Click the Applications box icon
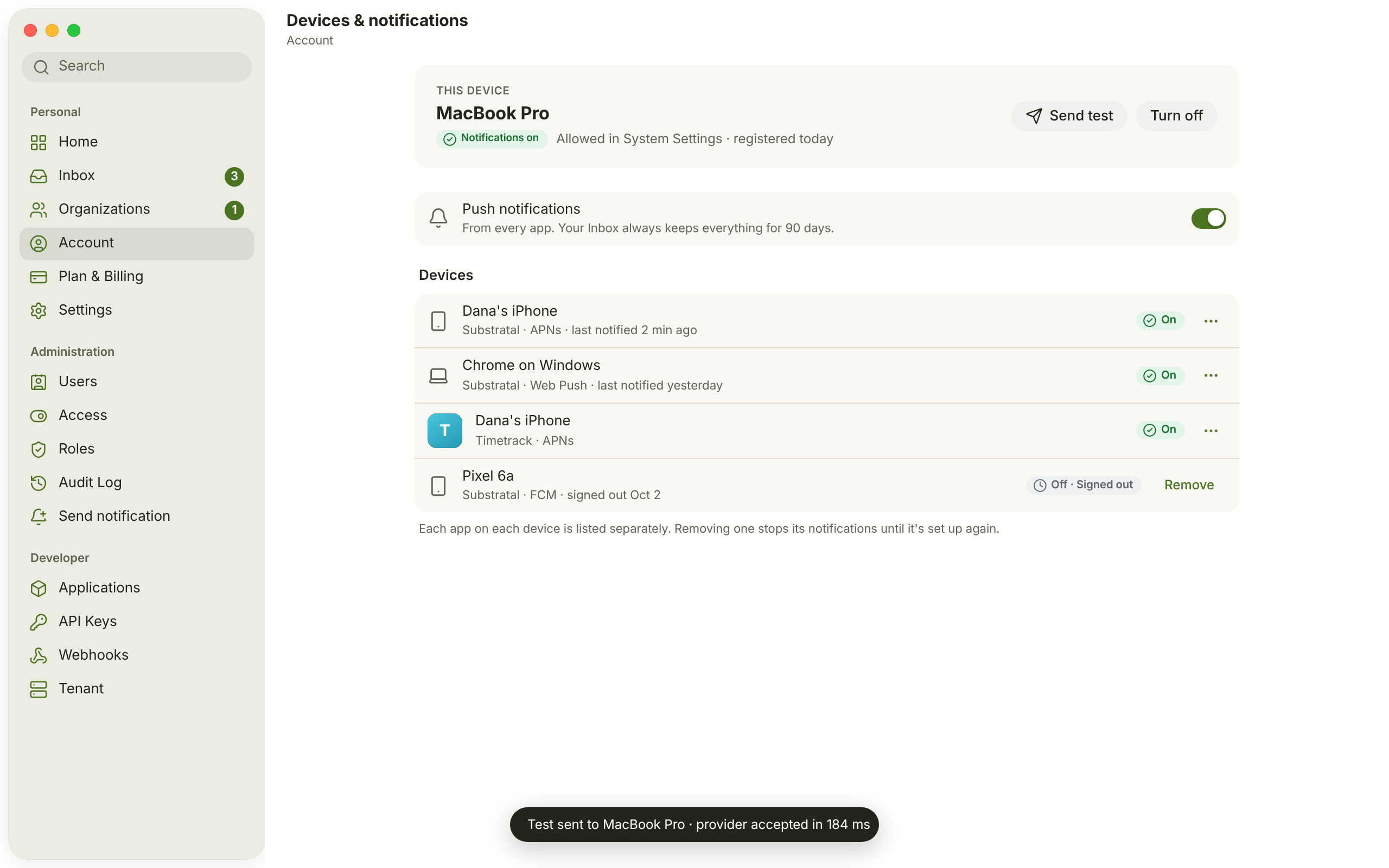 pyautogui.click(x=39, y=589)
